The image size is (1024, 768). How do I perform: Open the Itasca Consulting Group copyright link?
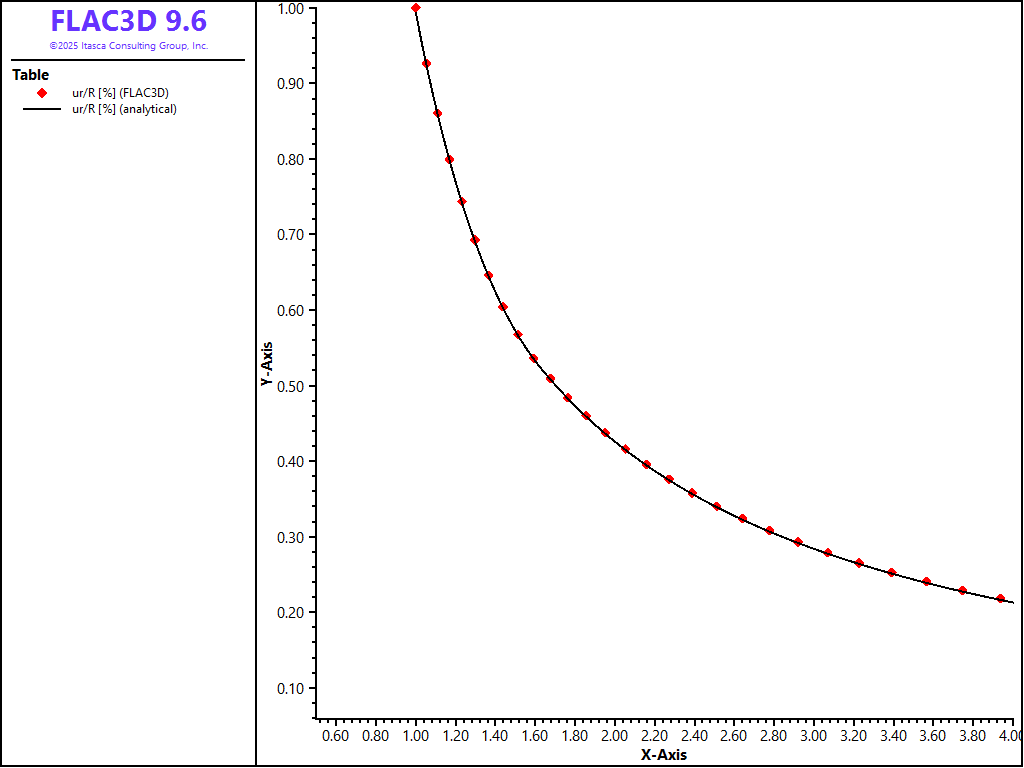(129, 46)
